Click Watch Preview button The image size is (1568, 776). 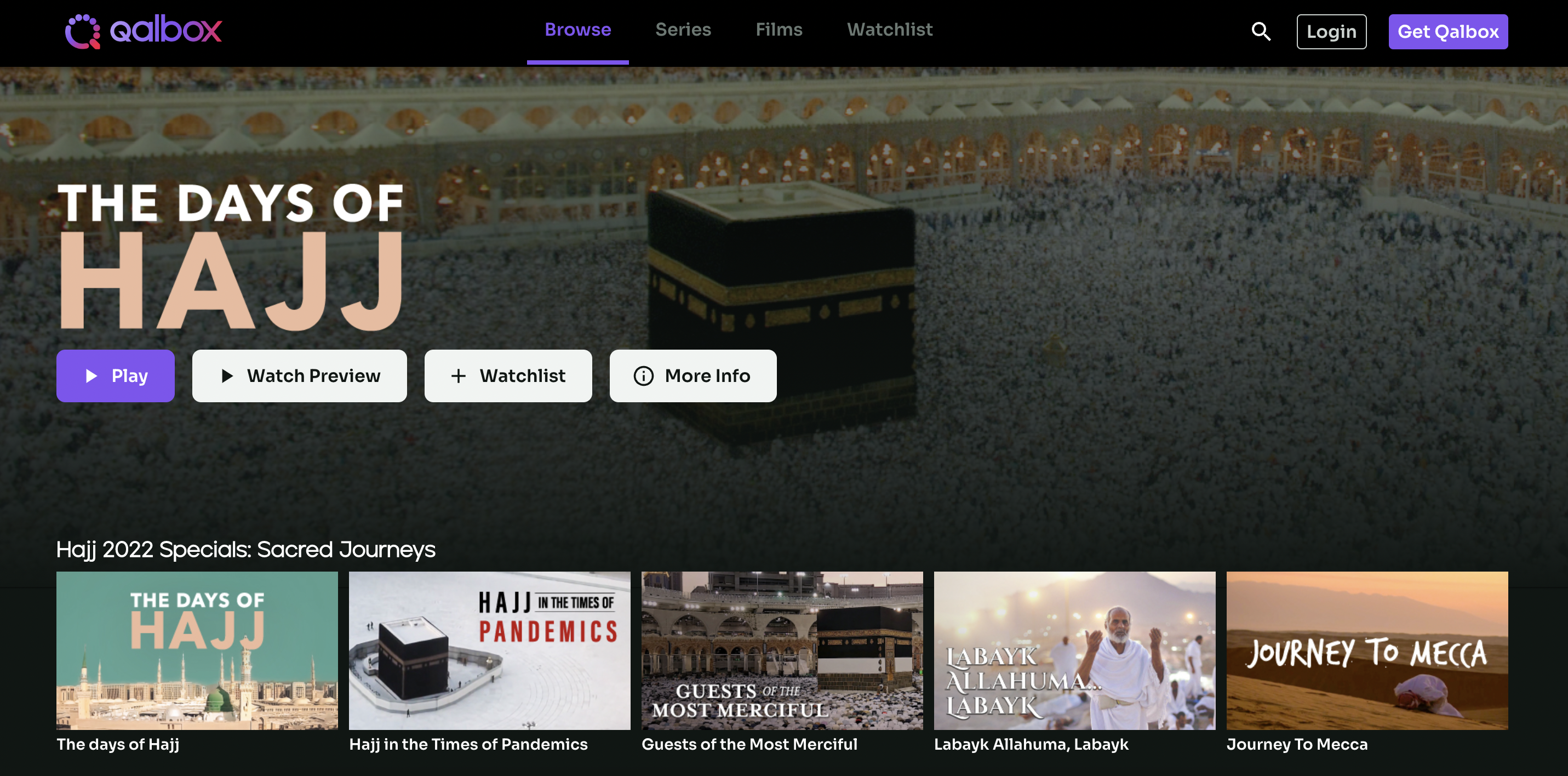[x=300, y=376]
